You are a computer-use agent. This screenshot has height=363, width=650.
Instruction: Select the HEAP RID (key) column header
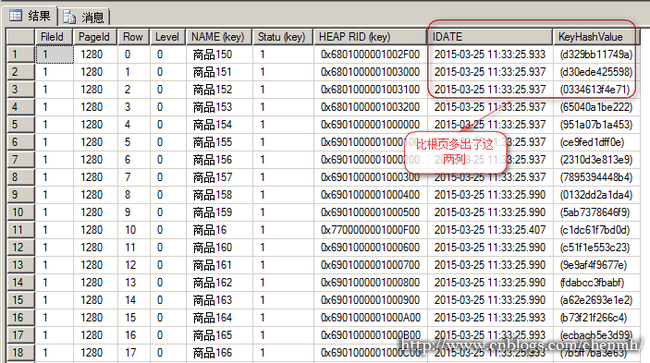click(x=370, y=37)
